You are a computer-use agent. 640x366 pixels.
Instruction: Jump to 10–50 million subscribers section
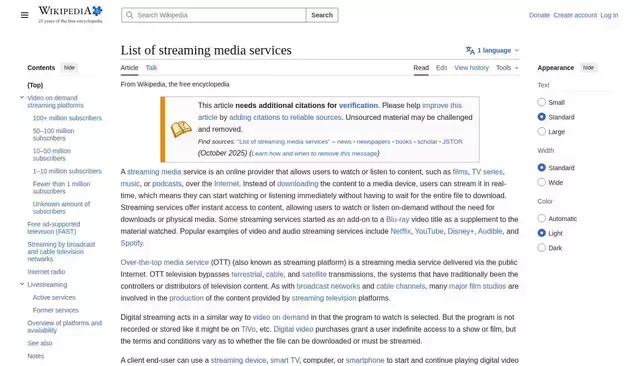52,155
